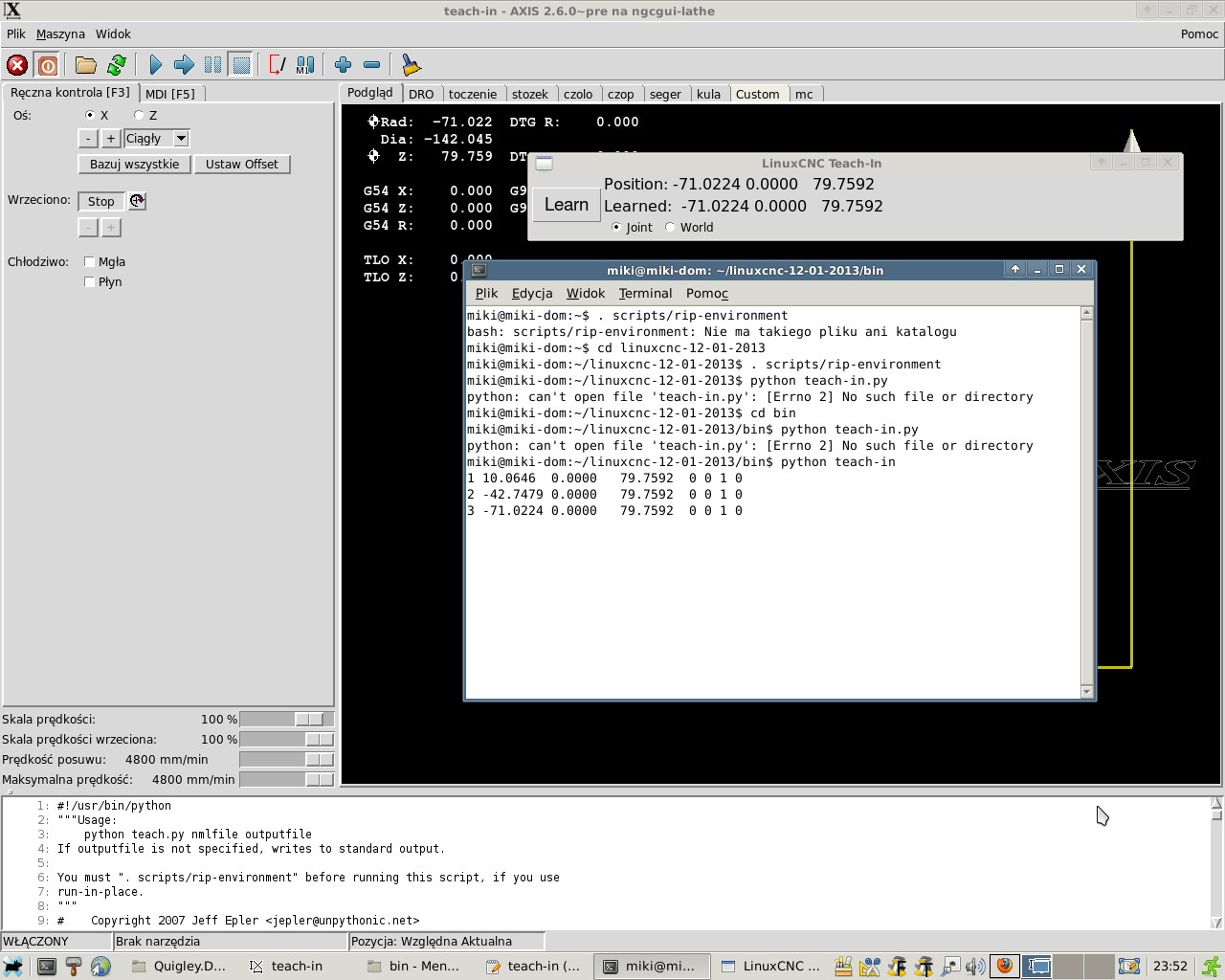Reload the current file with green arrows
This screenshot has width=1225, height=980.
click(117, 65)
